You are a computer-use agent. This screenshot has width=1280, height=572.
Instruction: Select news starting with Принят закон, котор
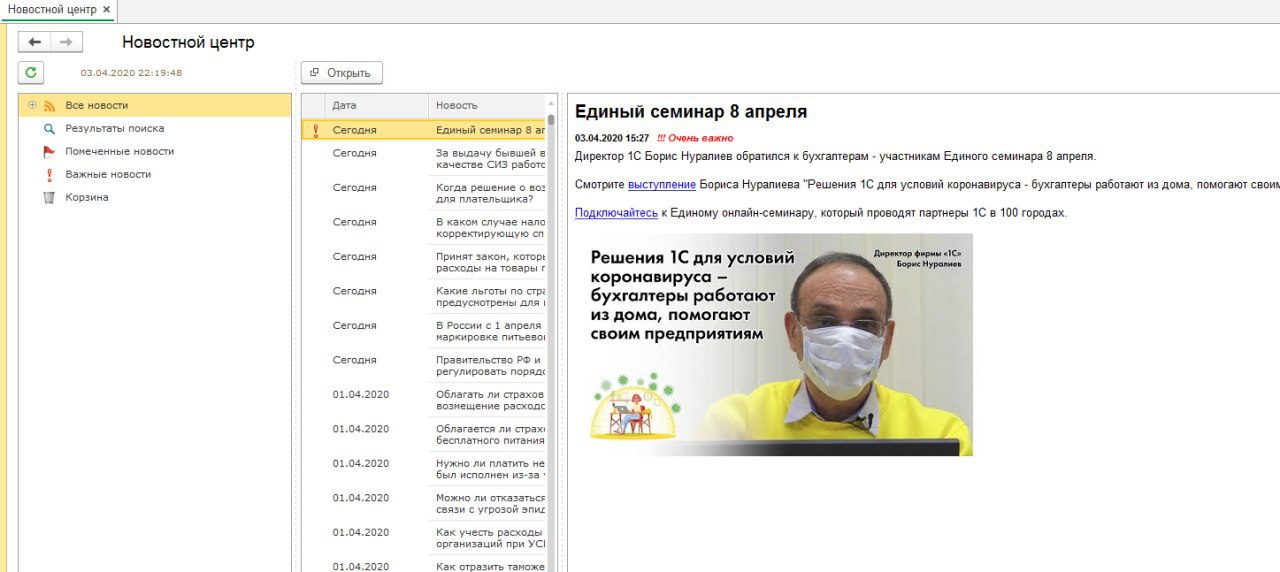click(424, 262)
